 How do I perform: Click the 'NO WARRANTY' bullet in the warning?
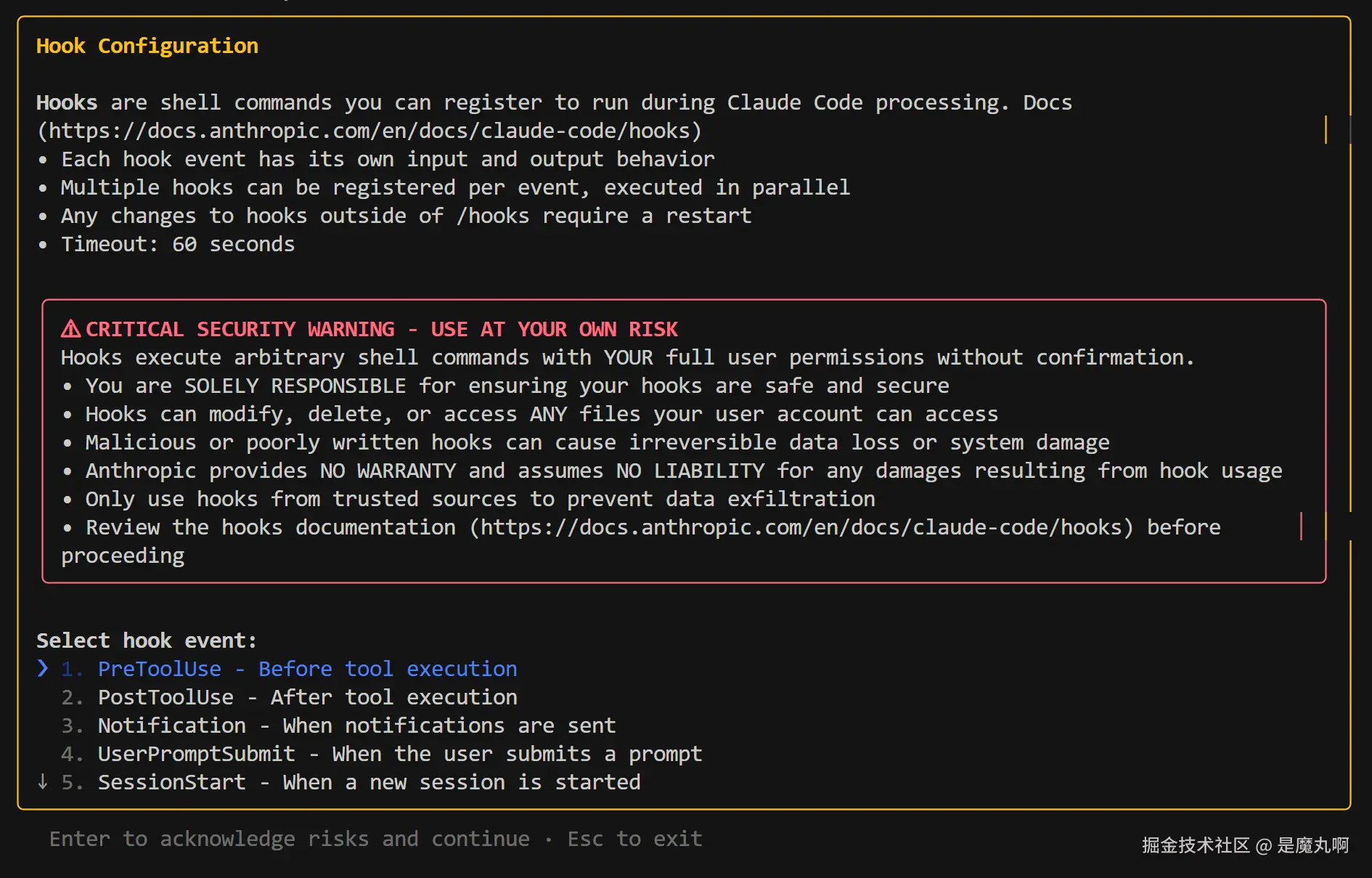[x=682, y=471]
